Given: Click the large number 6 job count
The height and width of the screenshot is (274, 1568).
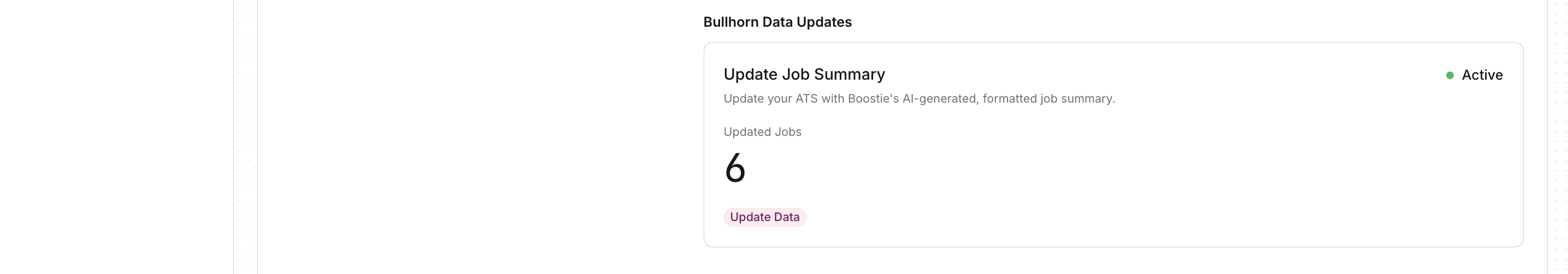Looking at the screenshot, I should click(735, 168).
